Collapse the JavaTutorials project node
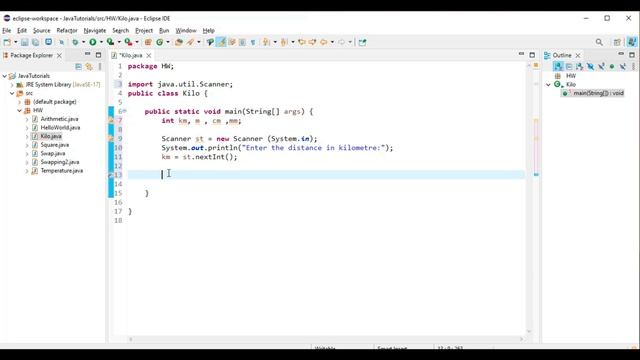This screenshot has width=640, height=360. coord(5,76)
